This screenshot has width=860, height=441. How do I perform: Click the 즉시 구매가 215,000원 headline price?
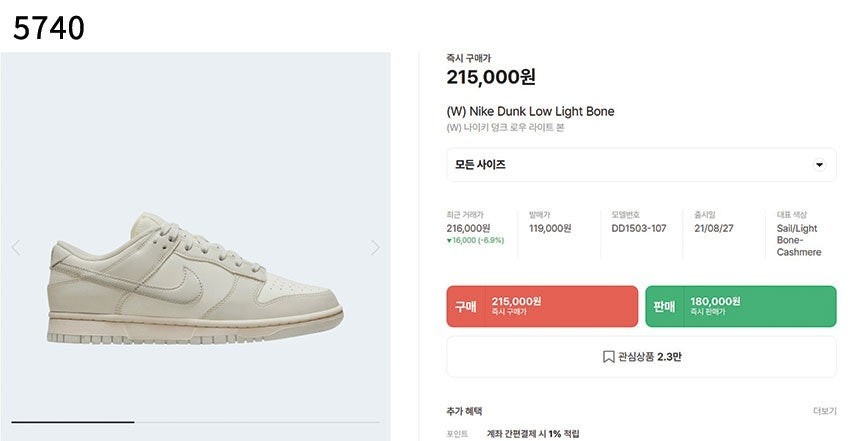click(492, 78)
